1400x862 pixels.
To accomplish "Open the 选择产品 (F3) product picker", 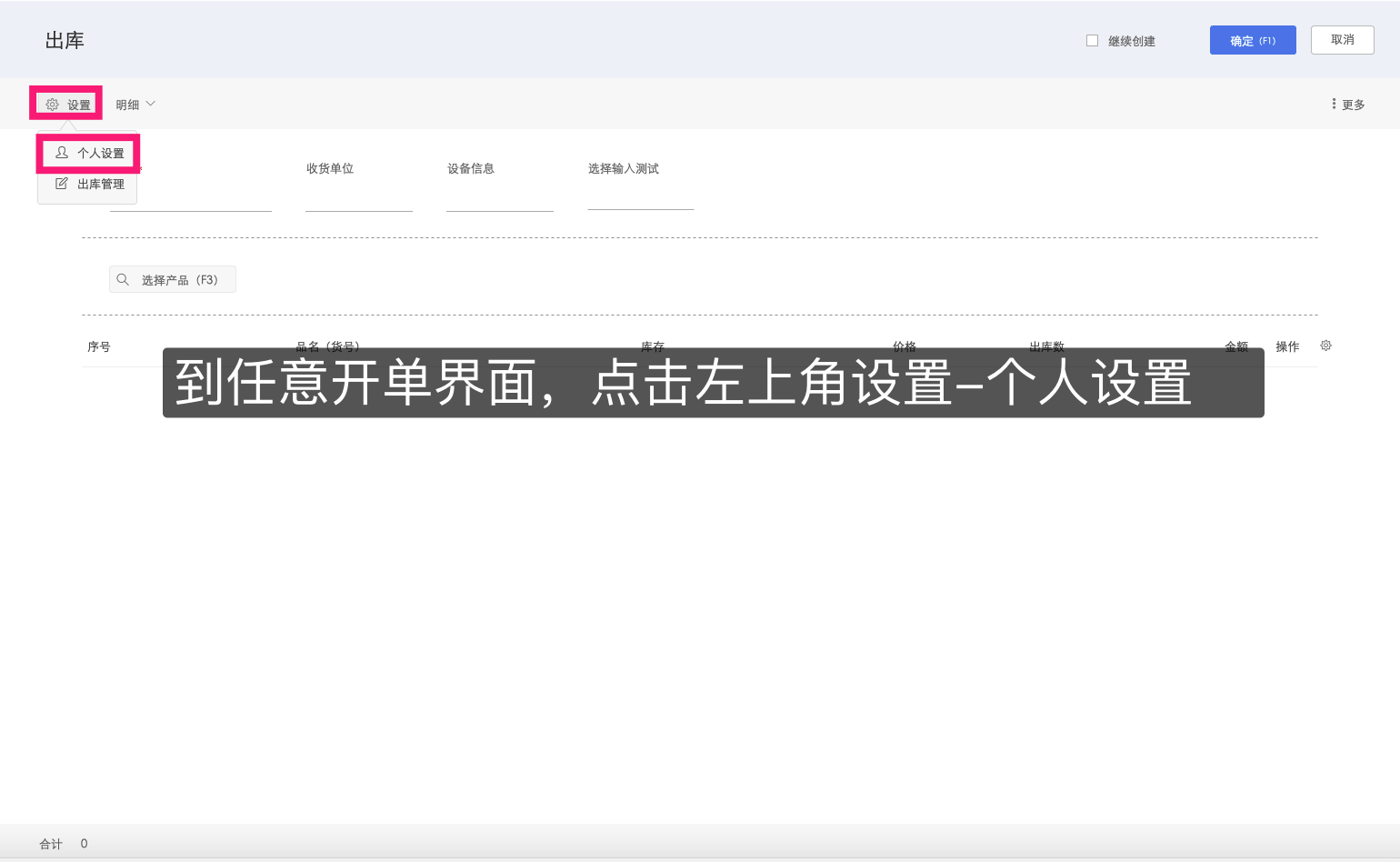I will [x=173, y=279].
